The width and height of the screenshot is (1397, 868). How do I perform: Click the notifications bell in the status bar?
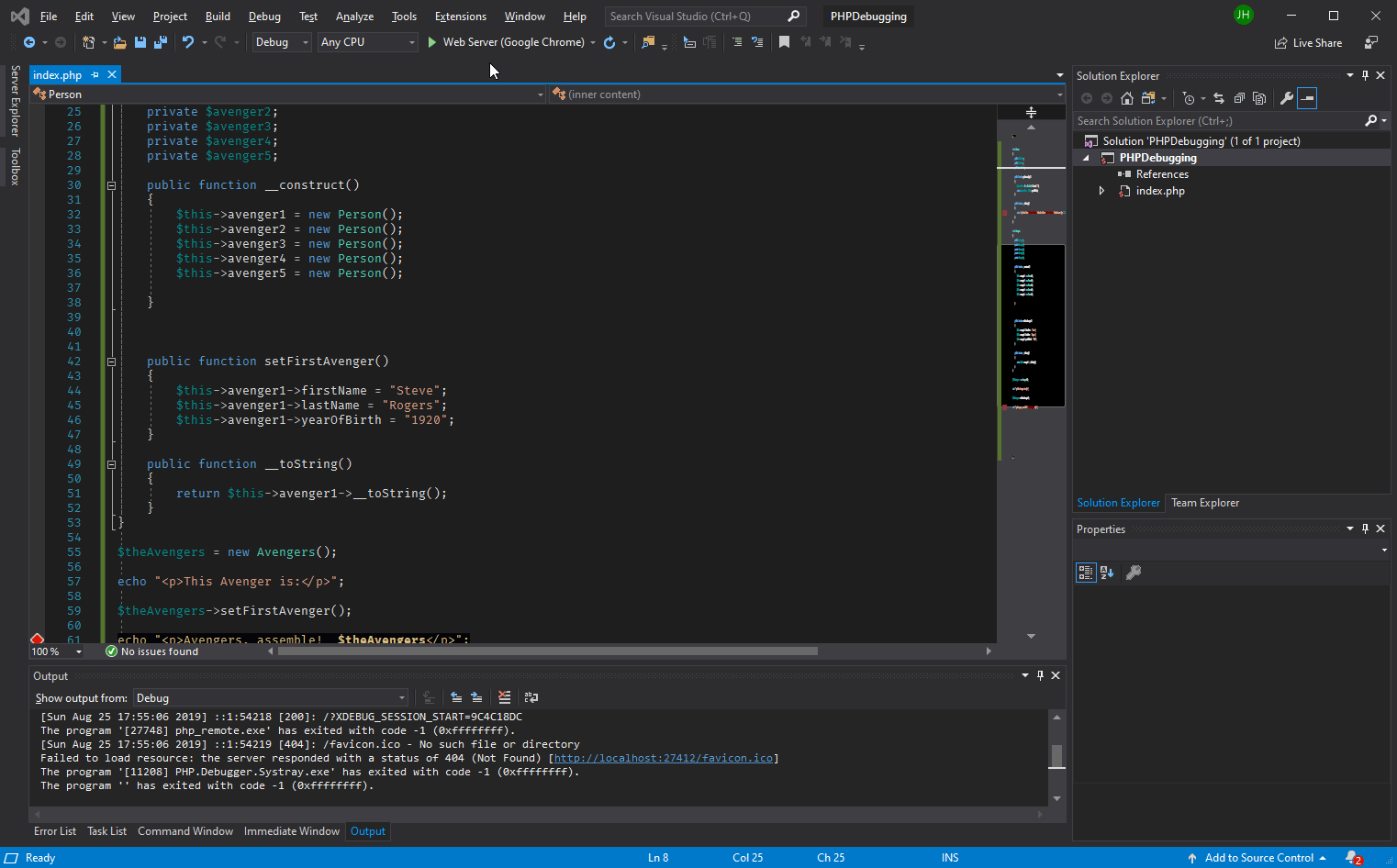coord(1354,858)
